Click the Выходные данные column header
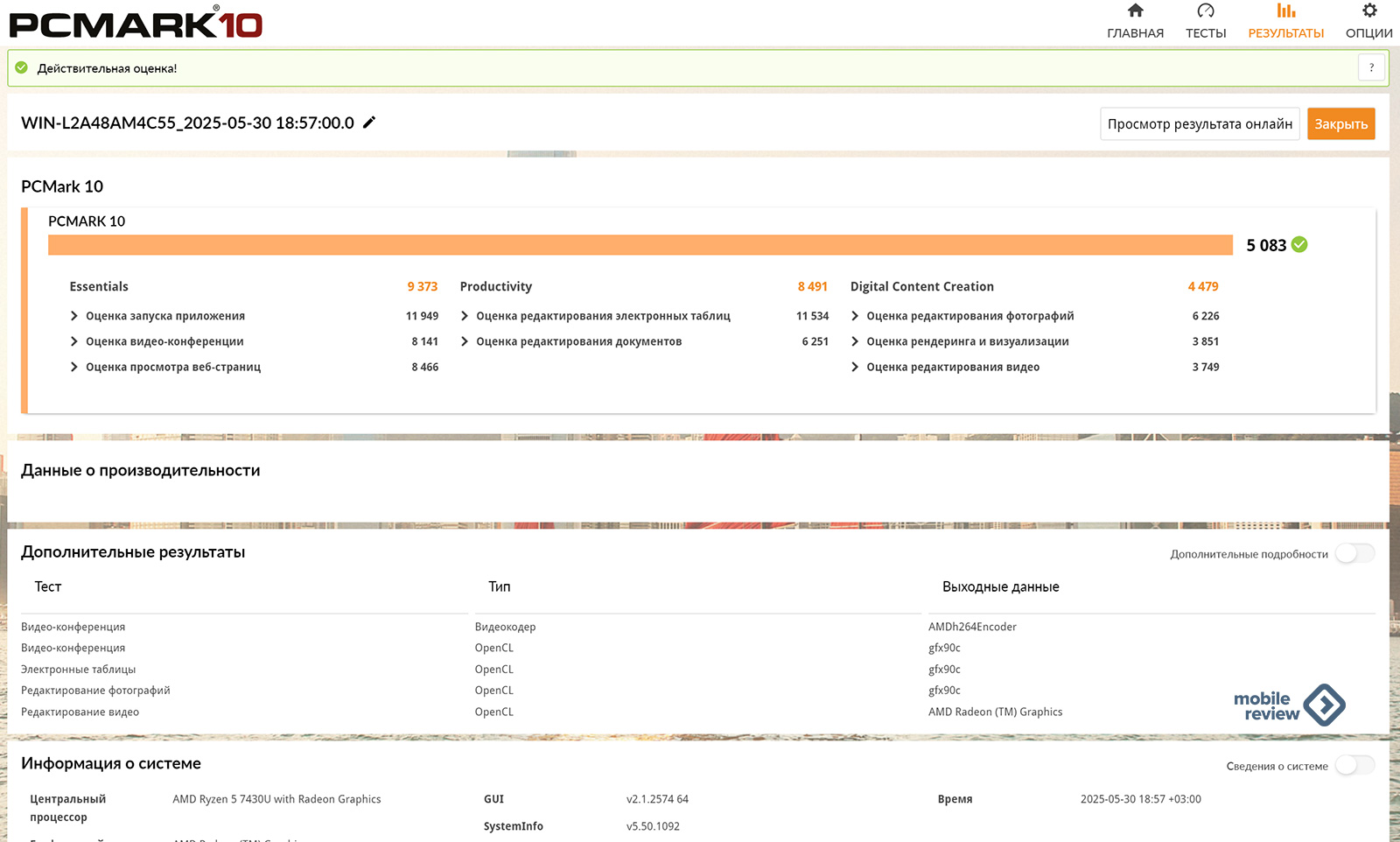 tap(1000, 586)
